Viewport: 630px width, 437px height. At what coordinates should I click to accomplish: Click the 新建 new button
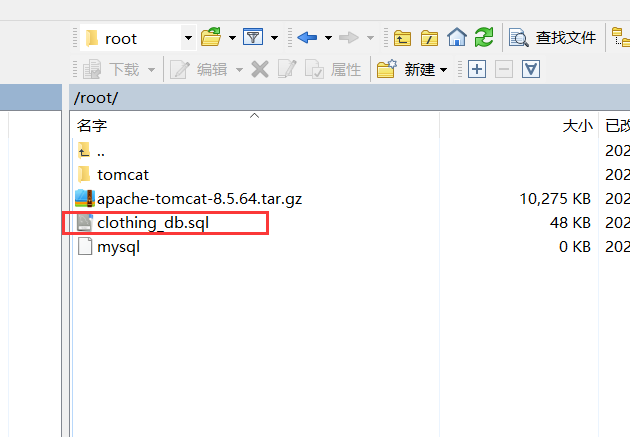406,69
